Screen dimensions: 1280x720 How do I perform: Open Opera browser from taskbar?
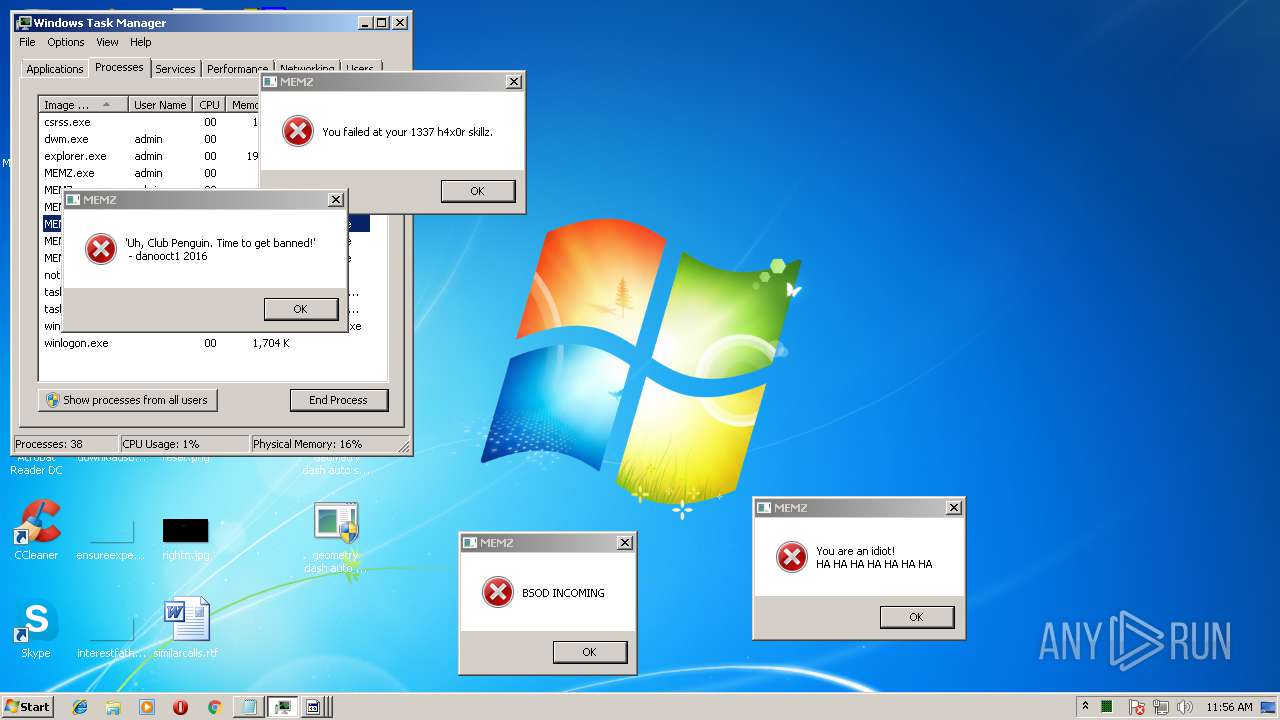coord(180,707)
